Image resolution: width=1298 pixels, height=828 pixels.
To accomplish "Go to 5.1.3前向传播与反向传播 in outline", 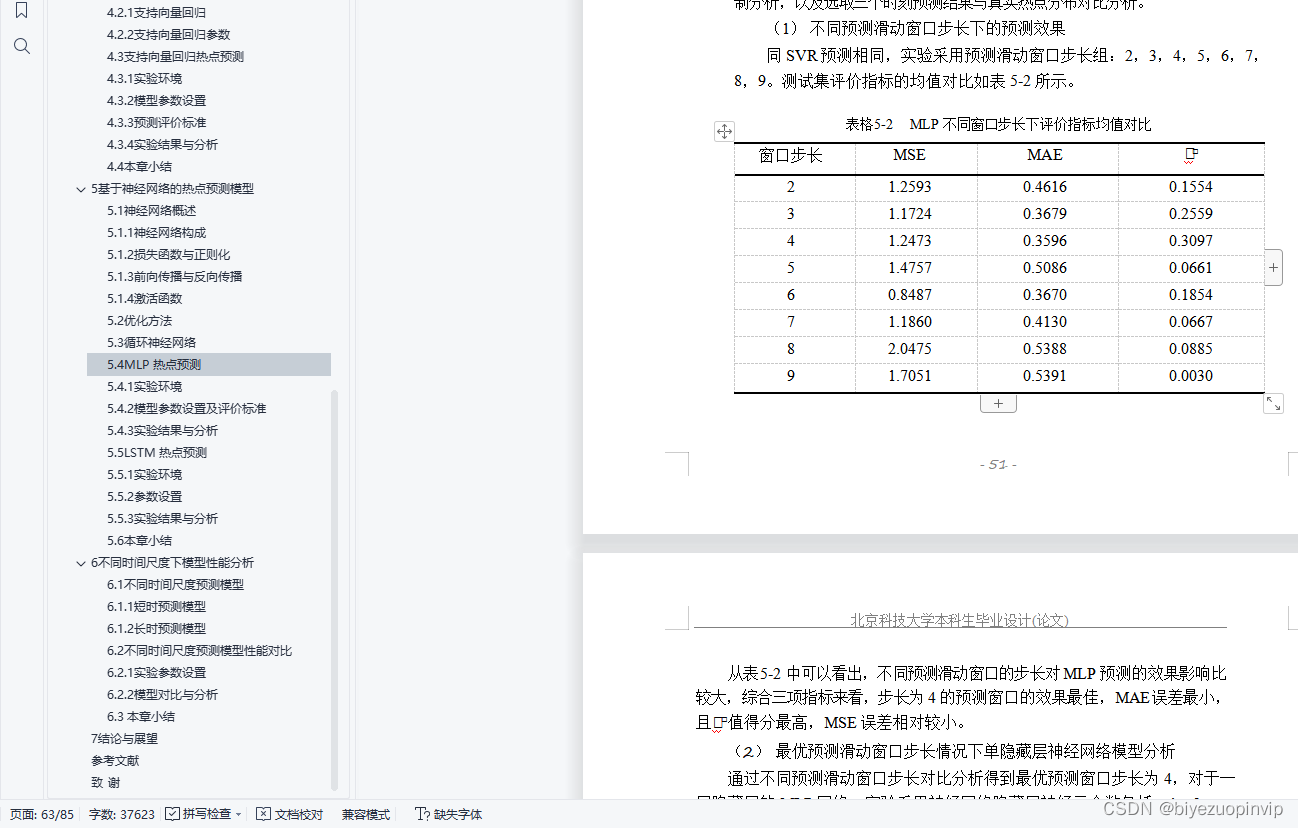I will tap(174, 276).
